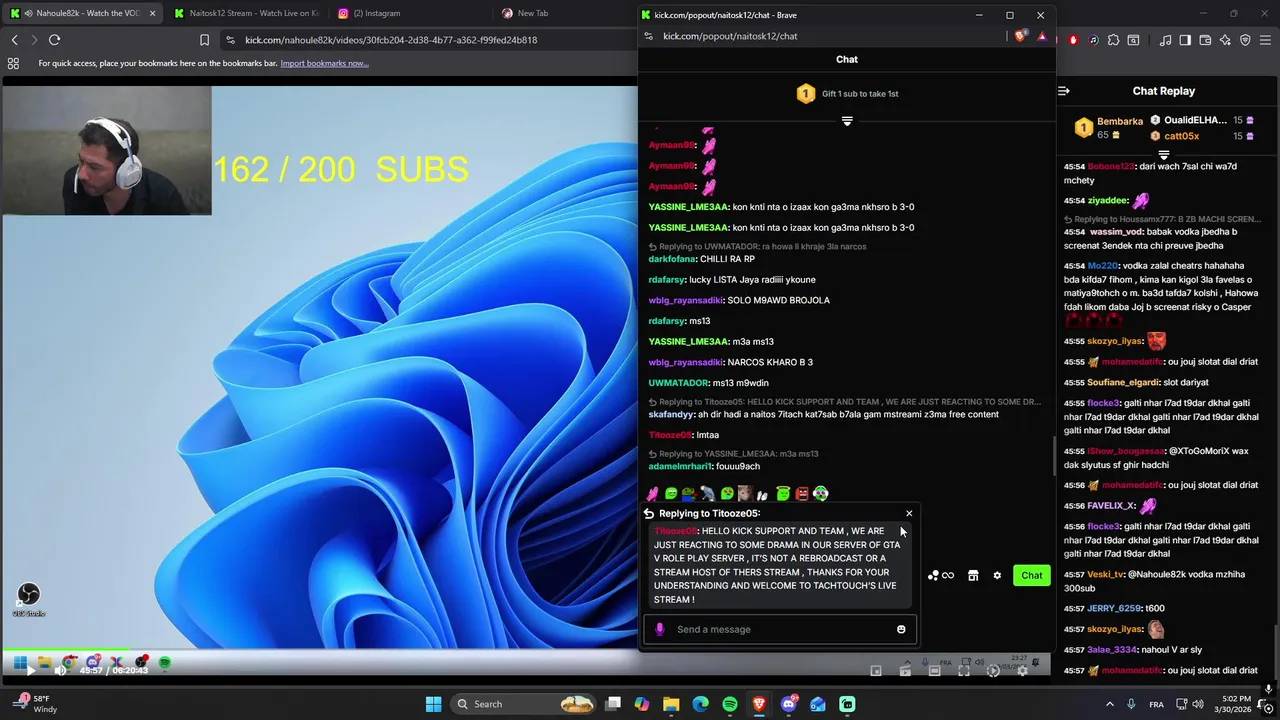Open Brave VPN shield icon
The height and width of the screenshot is (720, 1280).
1245,40
